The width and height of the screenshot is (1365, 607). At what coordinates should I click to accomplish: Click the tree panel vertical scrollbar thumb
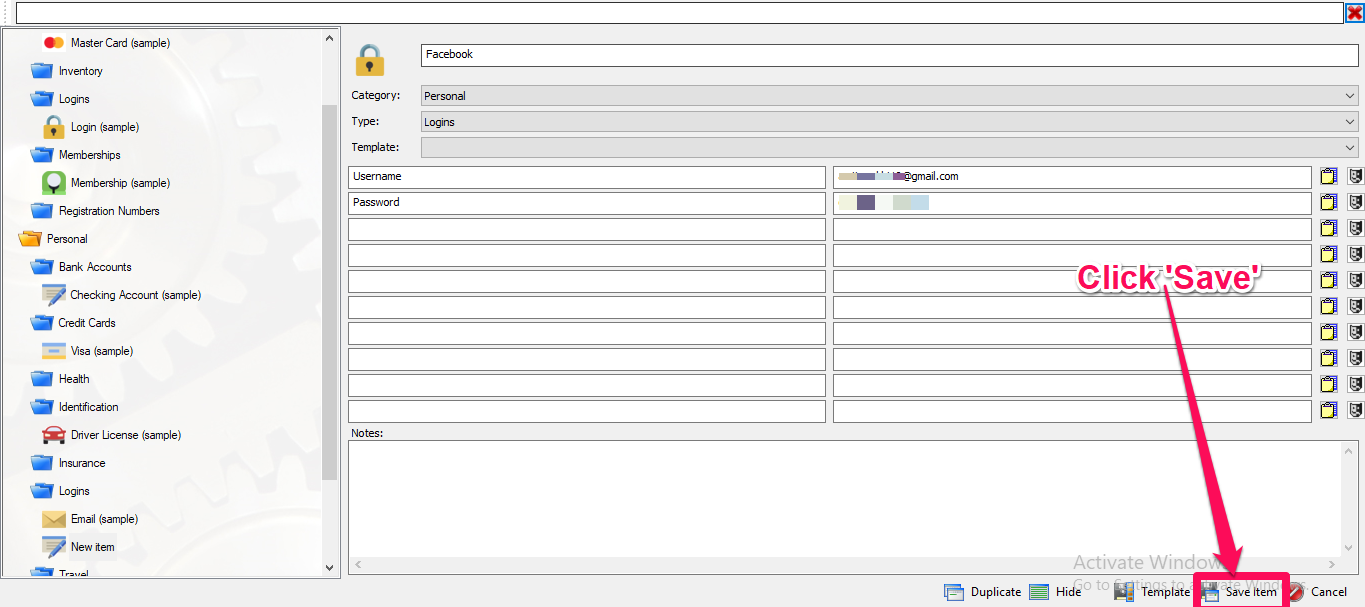click(x=330, y=292)
